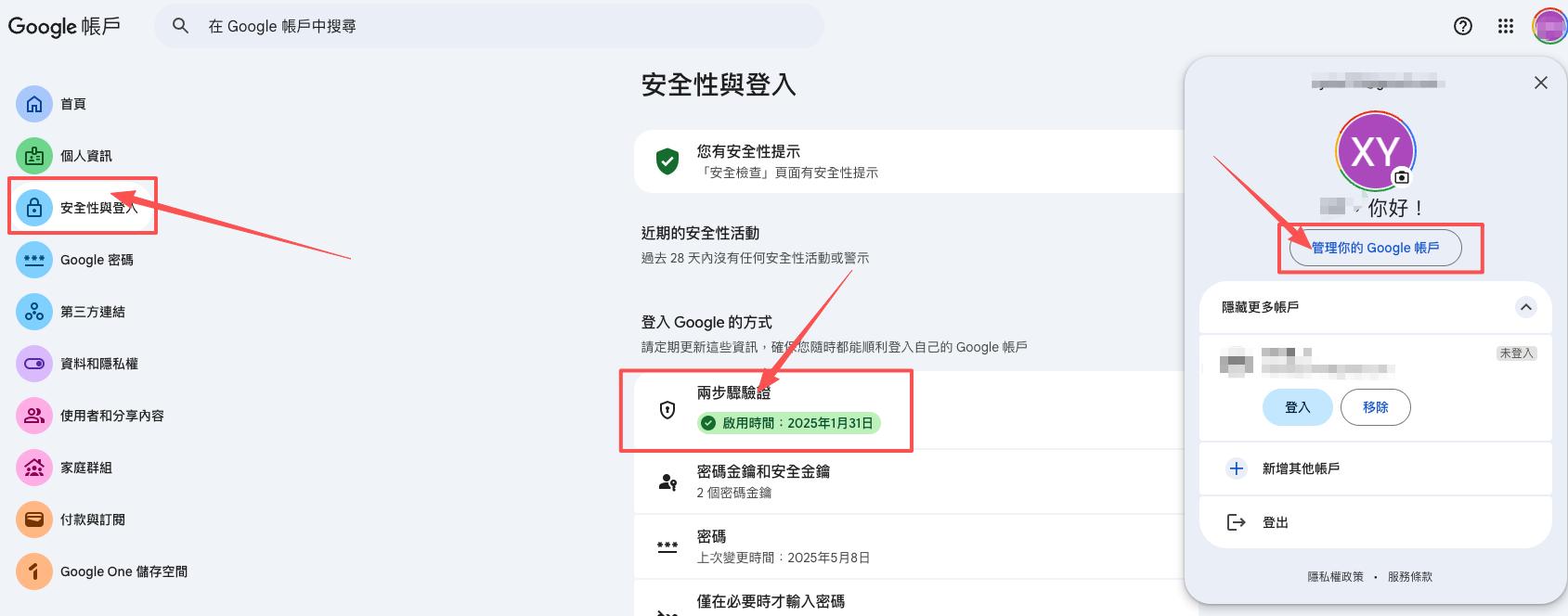The height and width of the screenshot is (616, 1568).
Task: Click the sign-out arrow icon
Action: [1237, 522]
